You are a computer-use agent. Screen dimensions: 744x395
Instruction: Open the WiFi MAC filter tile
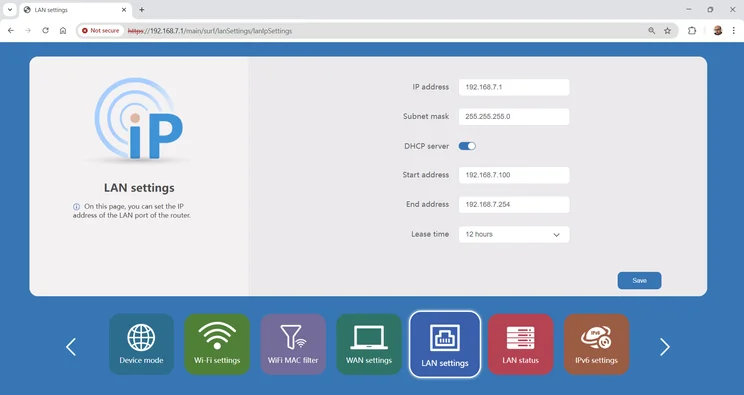tap(293, 344)
